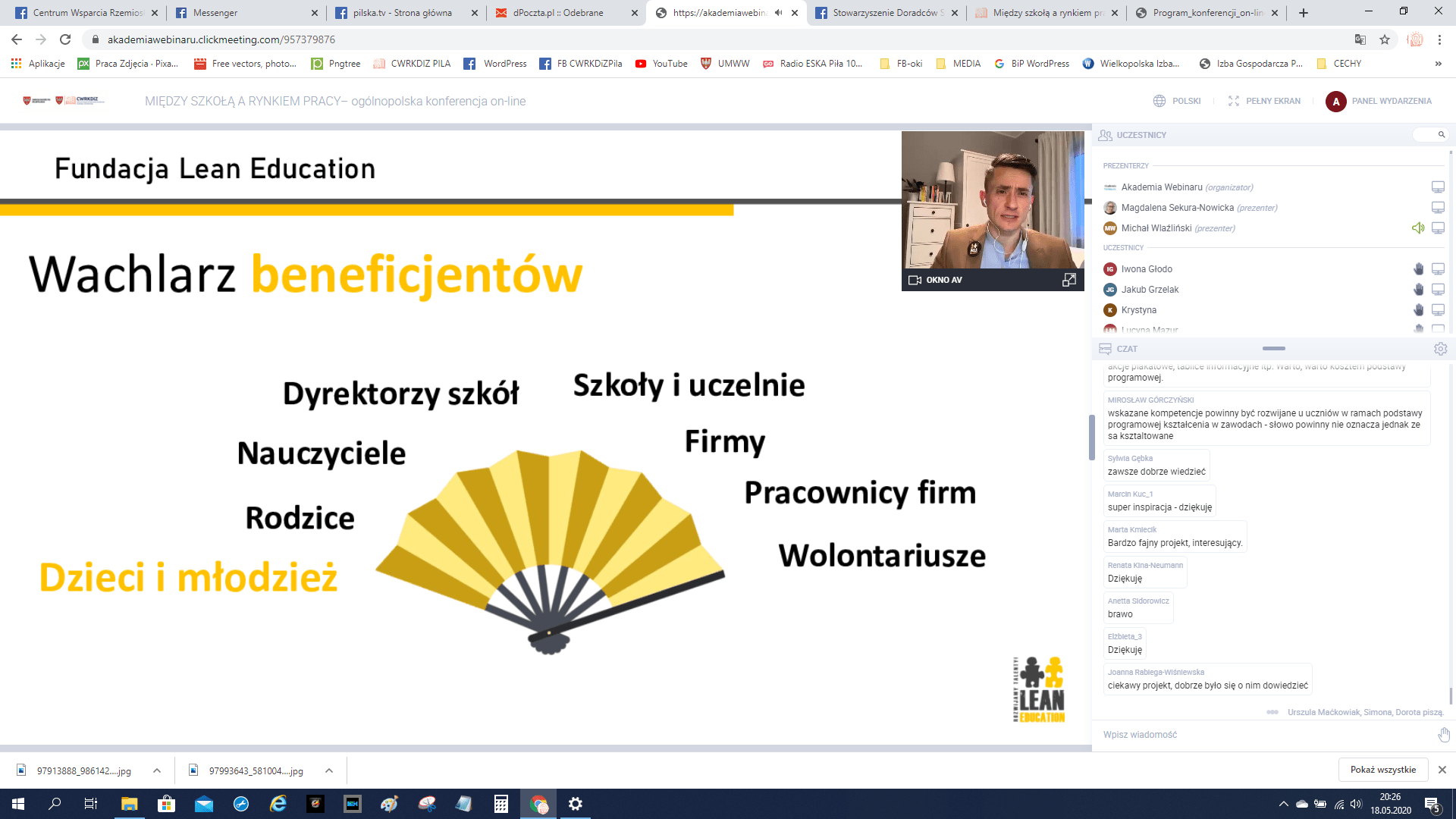Open POLSKI language selector
Screen dimensions: 1456x819
pos(1178,101)
